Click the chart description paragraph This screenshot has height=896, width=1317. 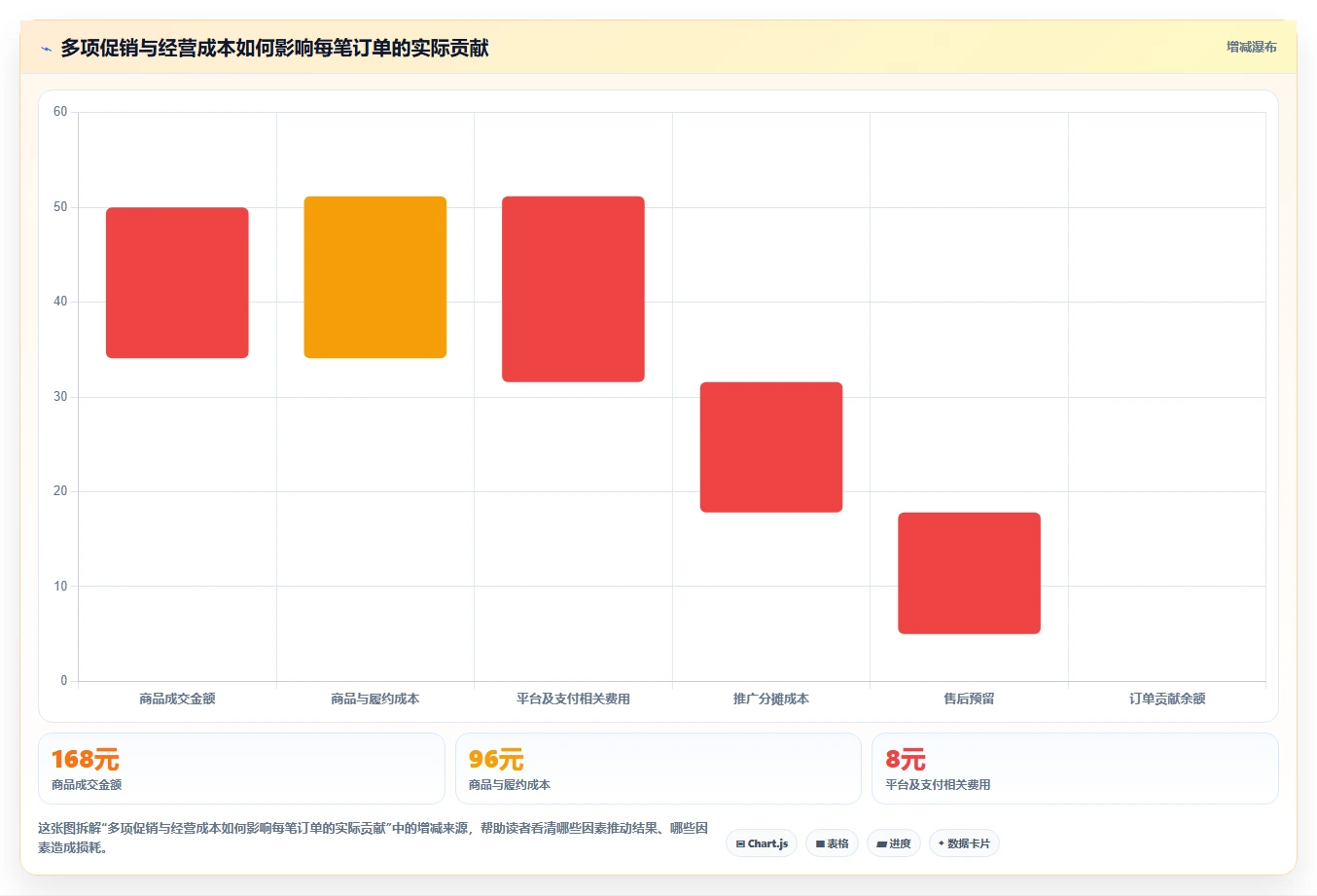pos(374,838)
